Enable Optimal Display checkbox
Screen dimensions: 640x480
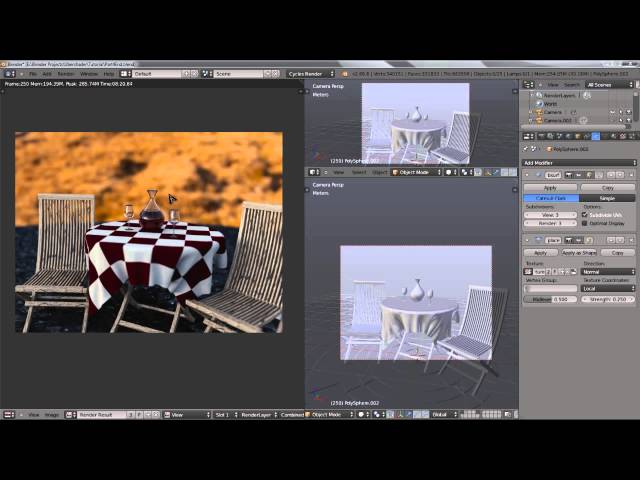585,223
